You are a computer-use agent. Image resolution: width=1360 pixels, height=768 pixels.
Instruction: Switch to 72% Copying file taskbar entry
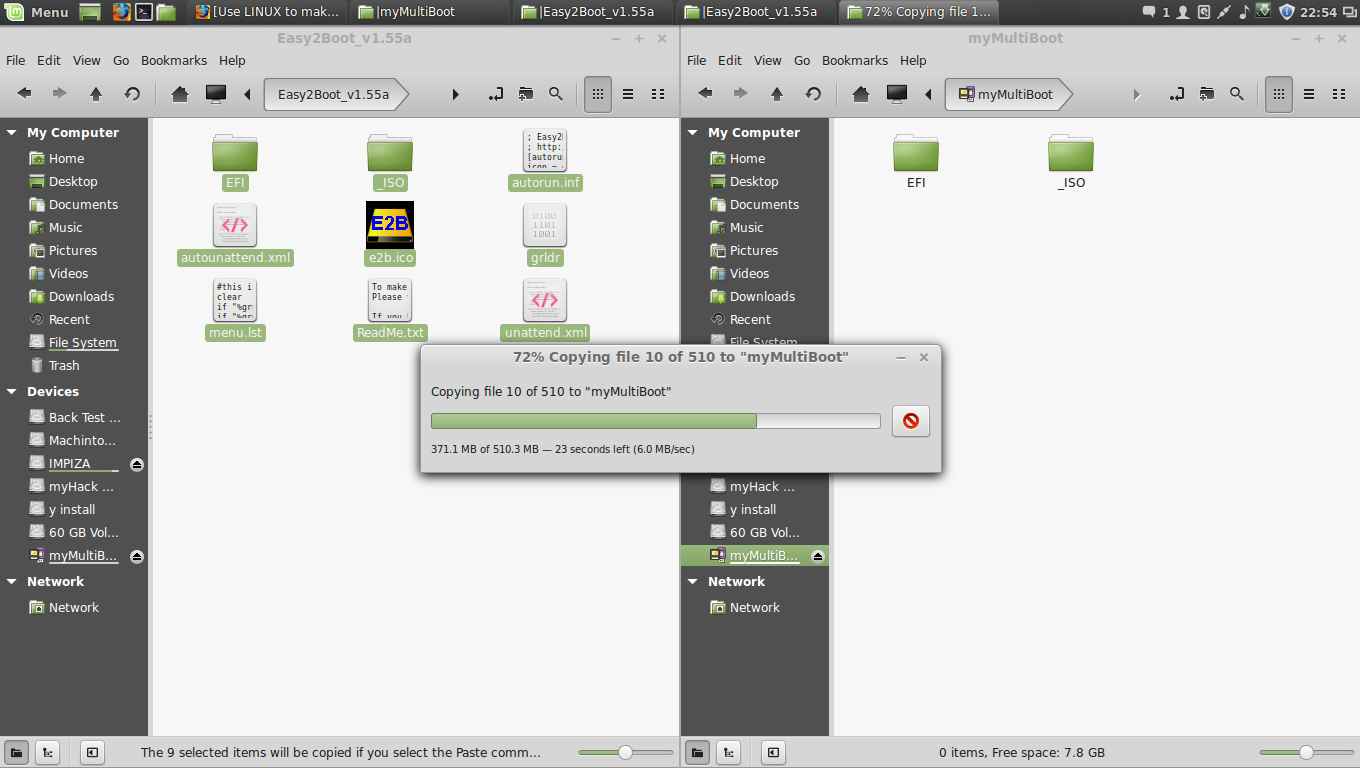tap(921, 12)
